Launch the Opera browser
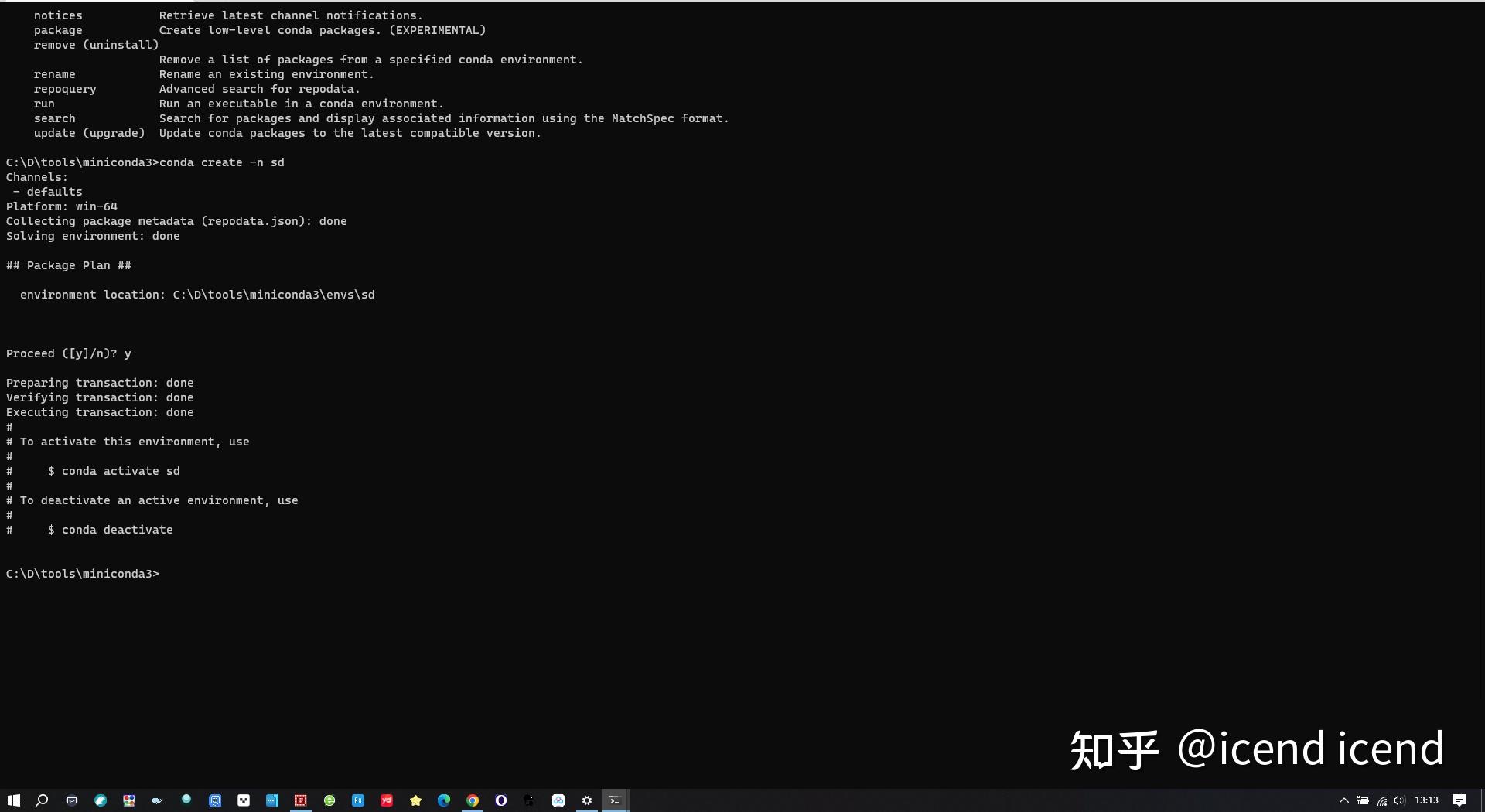Screen dimensions: 1485x812 tap(500, 800)
